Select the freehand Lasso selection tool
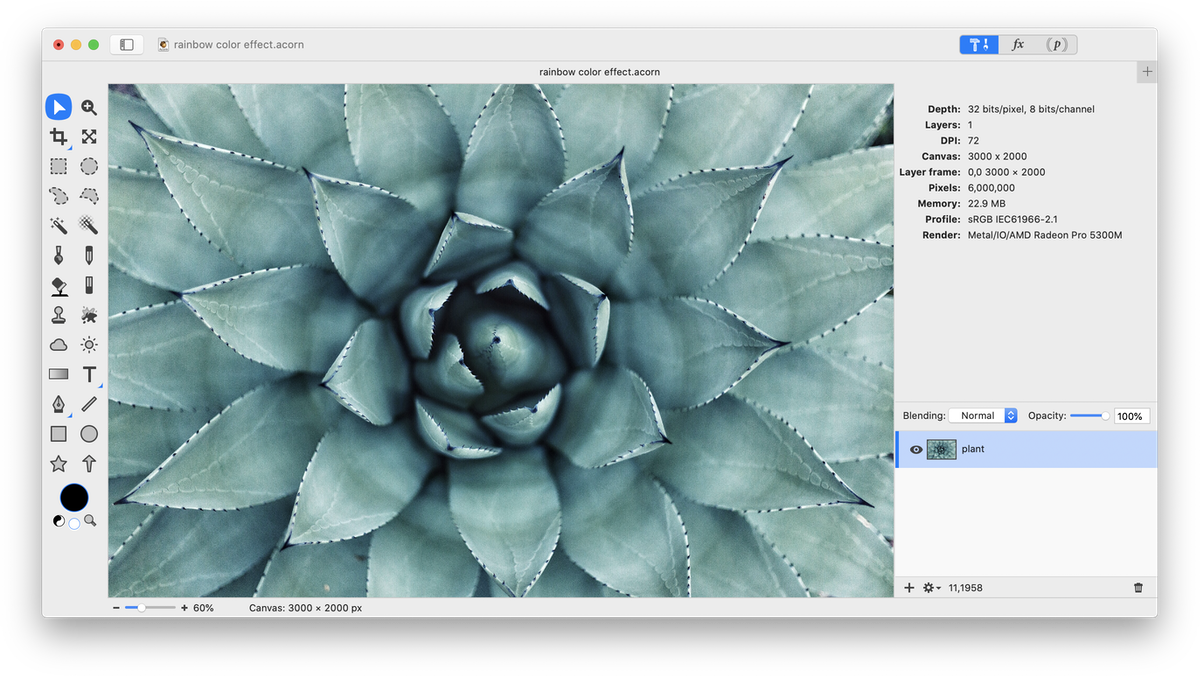1200x676 pixels. click(59, 196)
